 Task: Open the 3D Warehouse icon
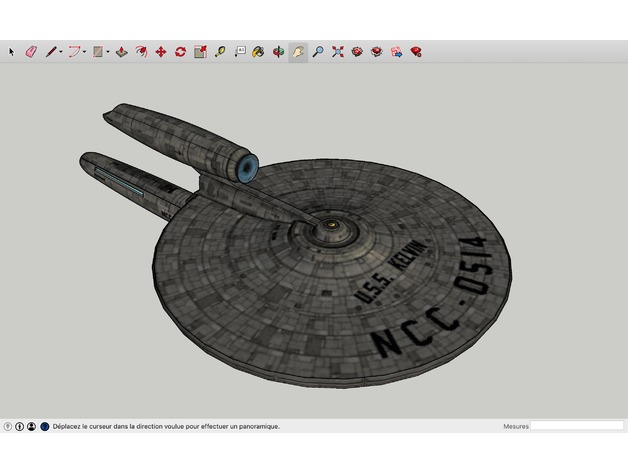coord(357,52)
